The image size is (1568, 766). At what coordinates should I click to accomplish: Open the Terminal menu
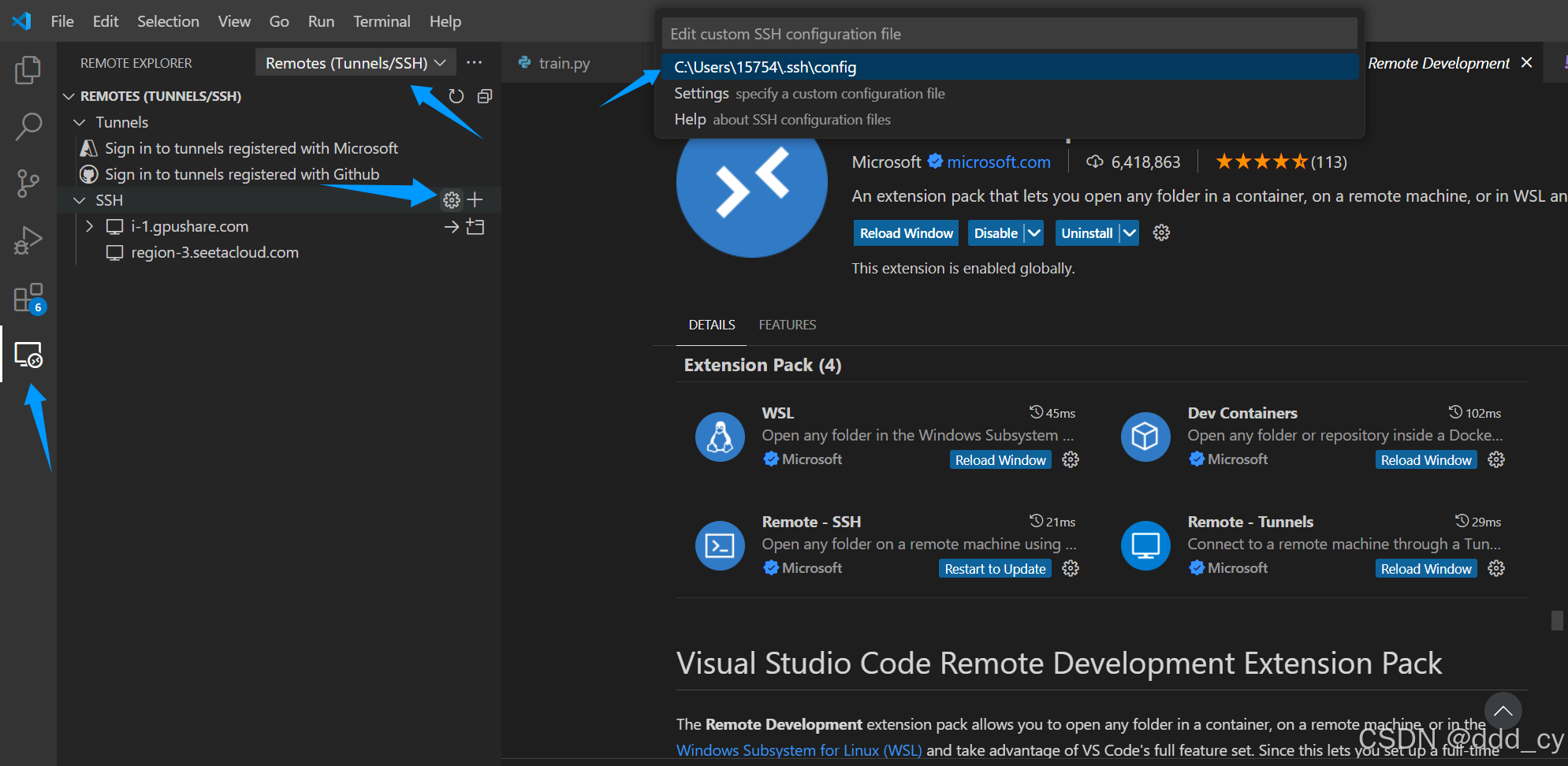click(x=382, y=21)
